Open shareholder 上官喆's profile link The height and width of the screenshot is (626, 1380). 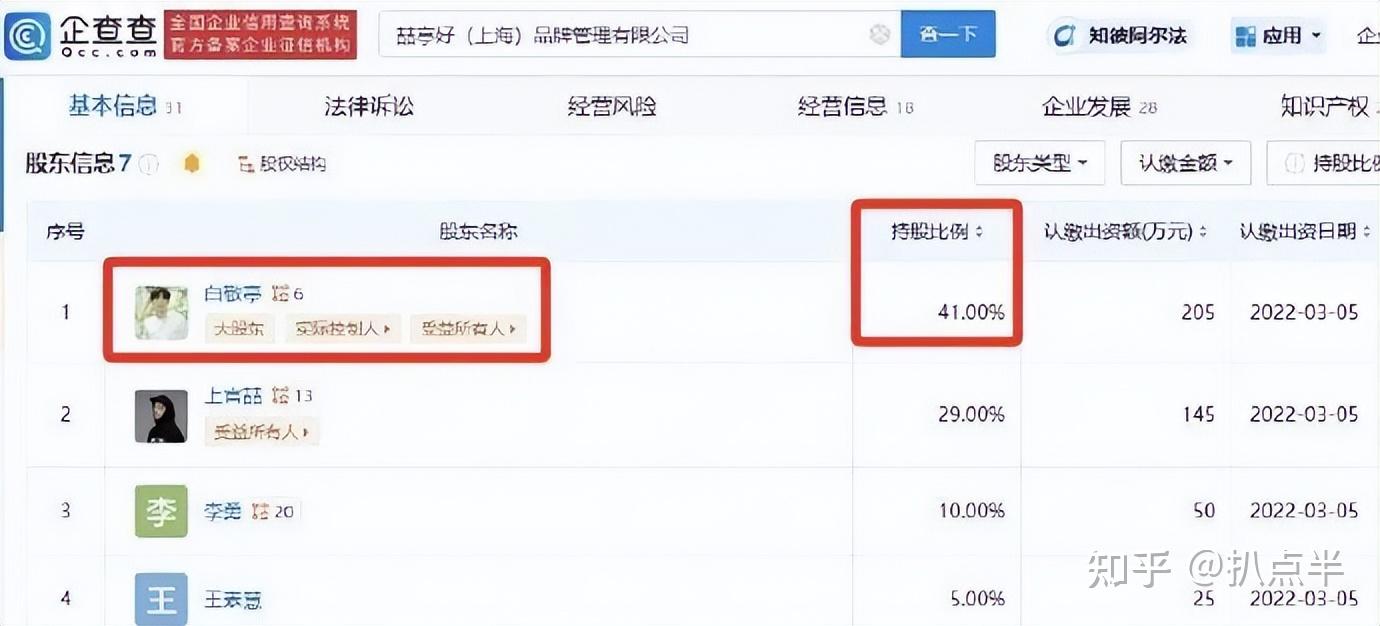pyautogui.click(x=234, y=396)
